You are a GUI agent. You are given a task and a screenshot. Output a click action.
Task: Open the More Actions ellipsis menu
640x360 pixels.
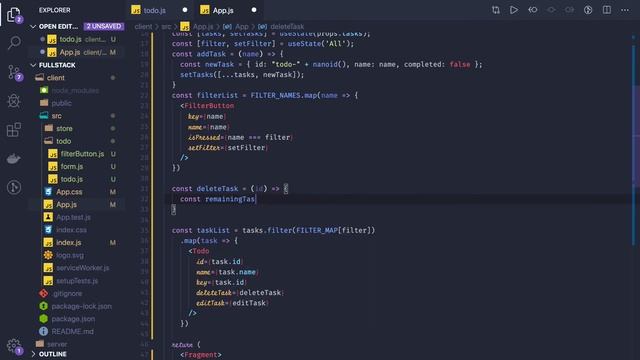tap(625, 10)
